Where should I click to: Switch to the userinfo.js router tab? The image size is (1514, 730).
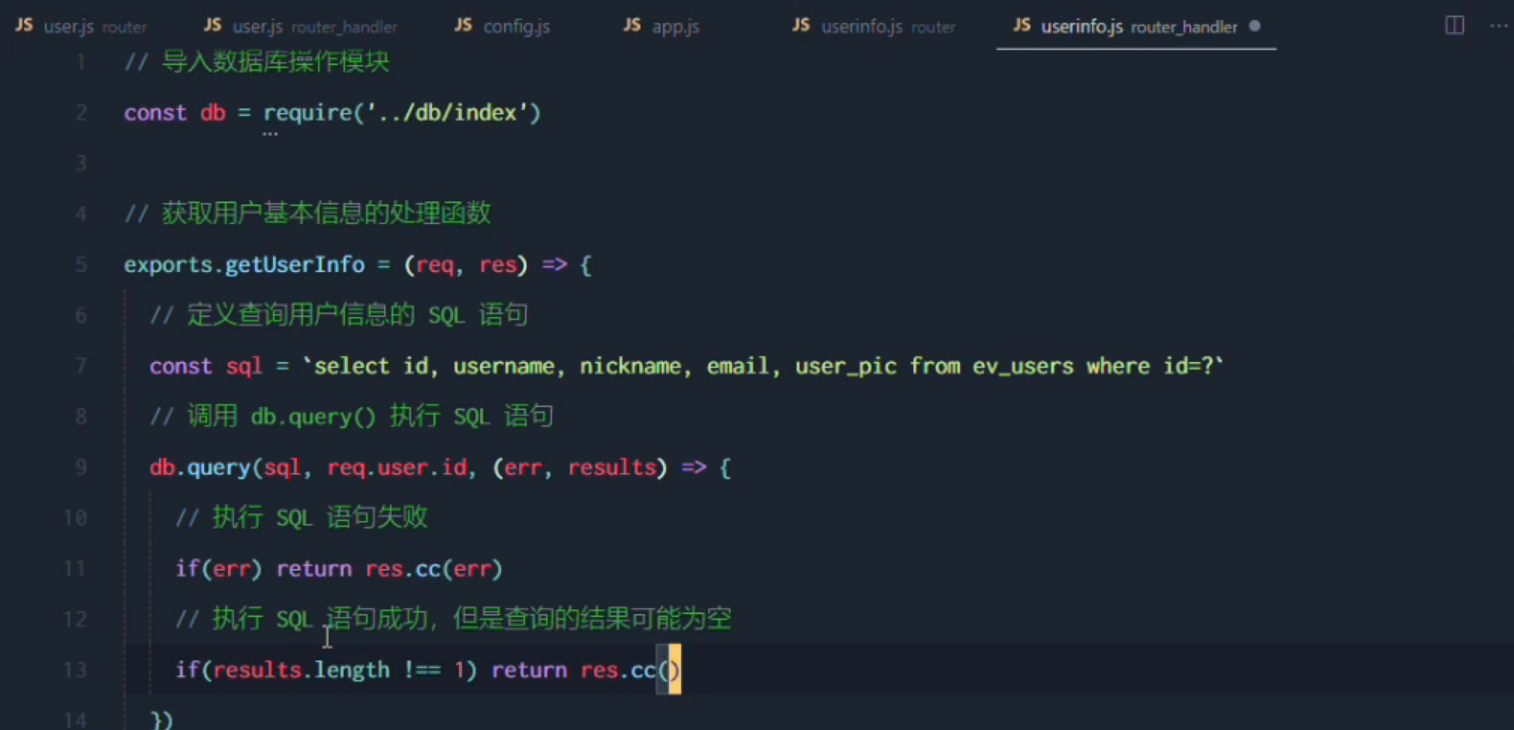pyautogui.click(x=874, y=26)
